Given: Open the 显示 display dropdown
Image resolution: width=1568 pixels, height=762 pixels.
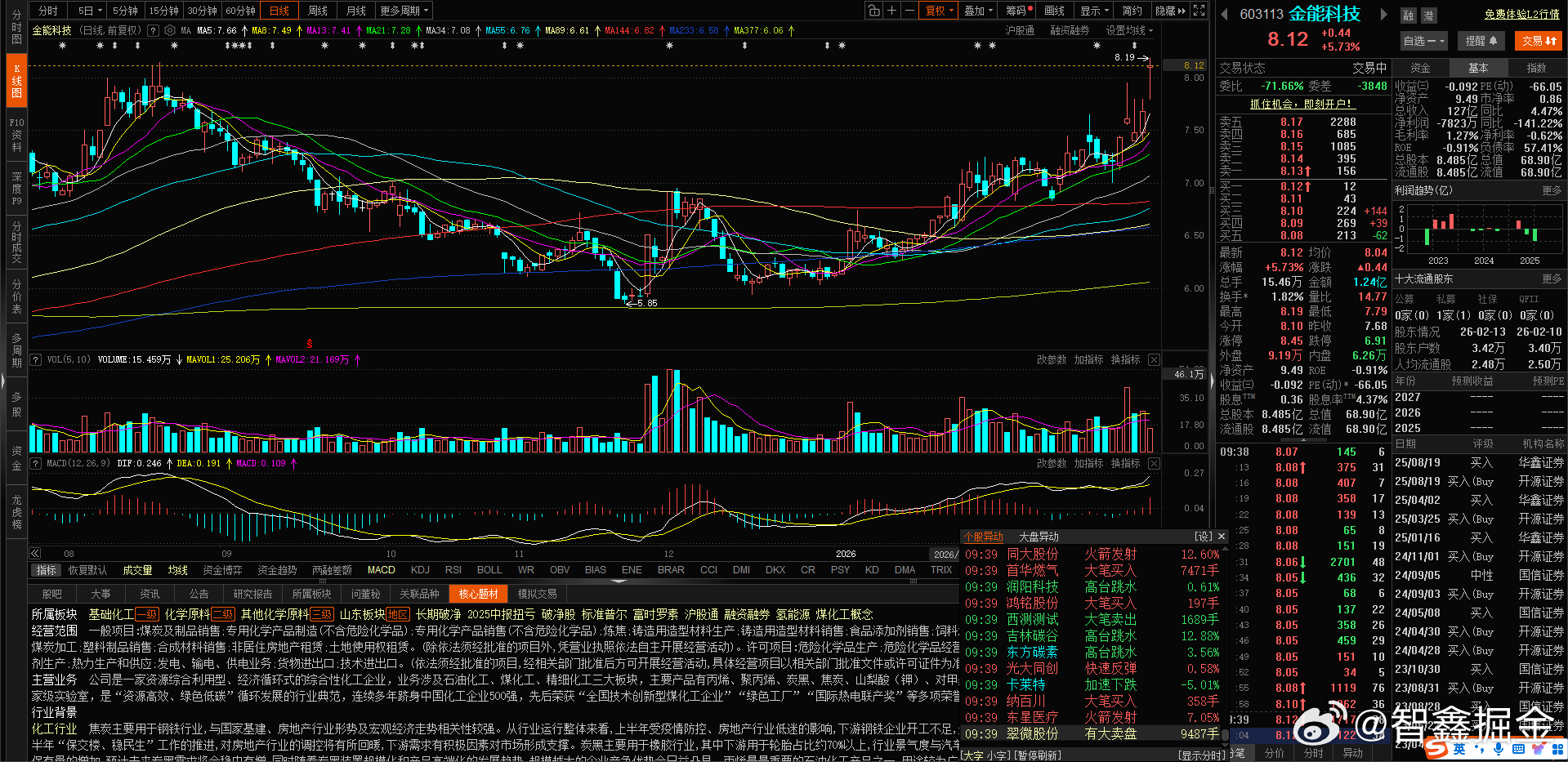Looking at the screenshot, I should pos(1095,11).
